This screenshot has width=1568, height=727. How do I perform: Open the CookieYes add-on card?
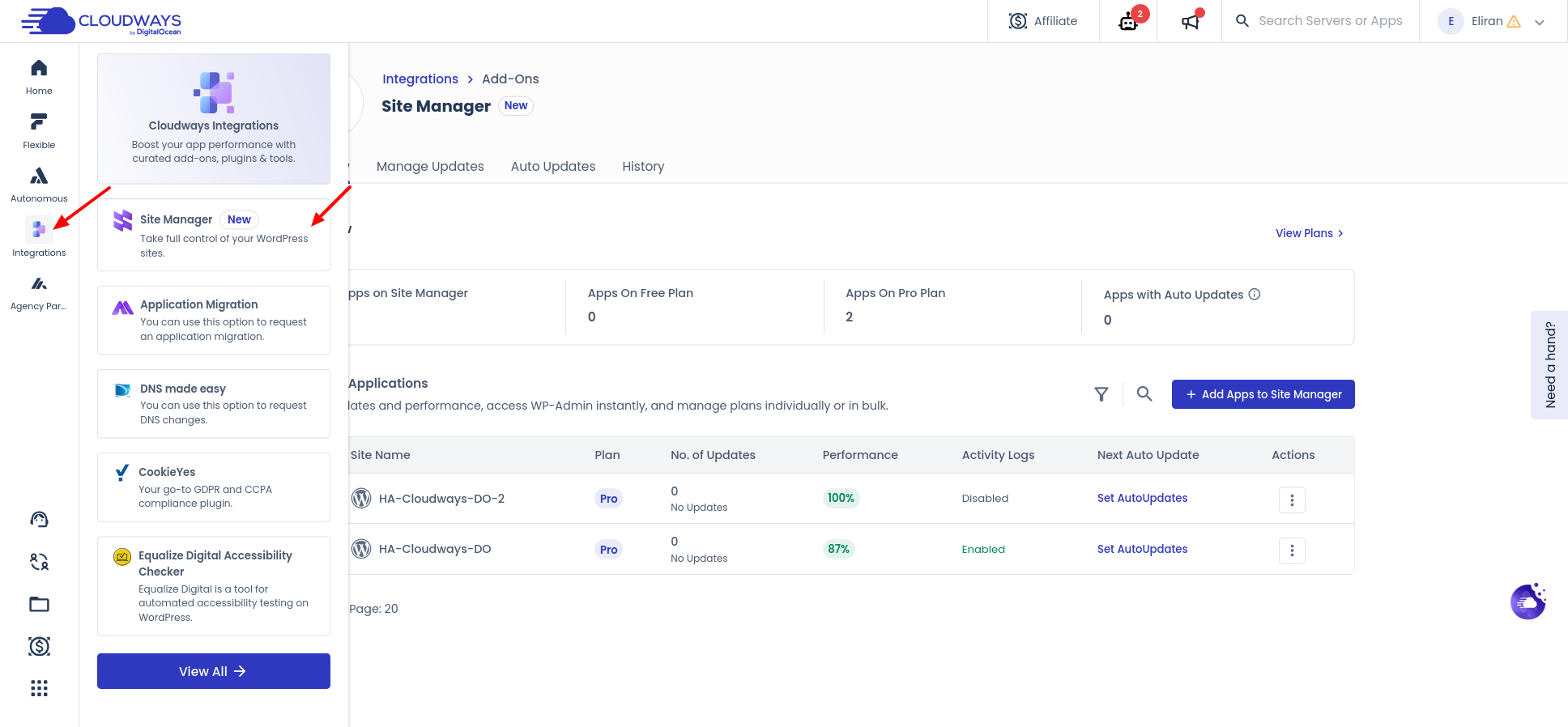214,487
